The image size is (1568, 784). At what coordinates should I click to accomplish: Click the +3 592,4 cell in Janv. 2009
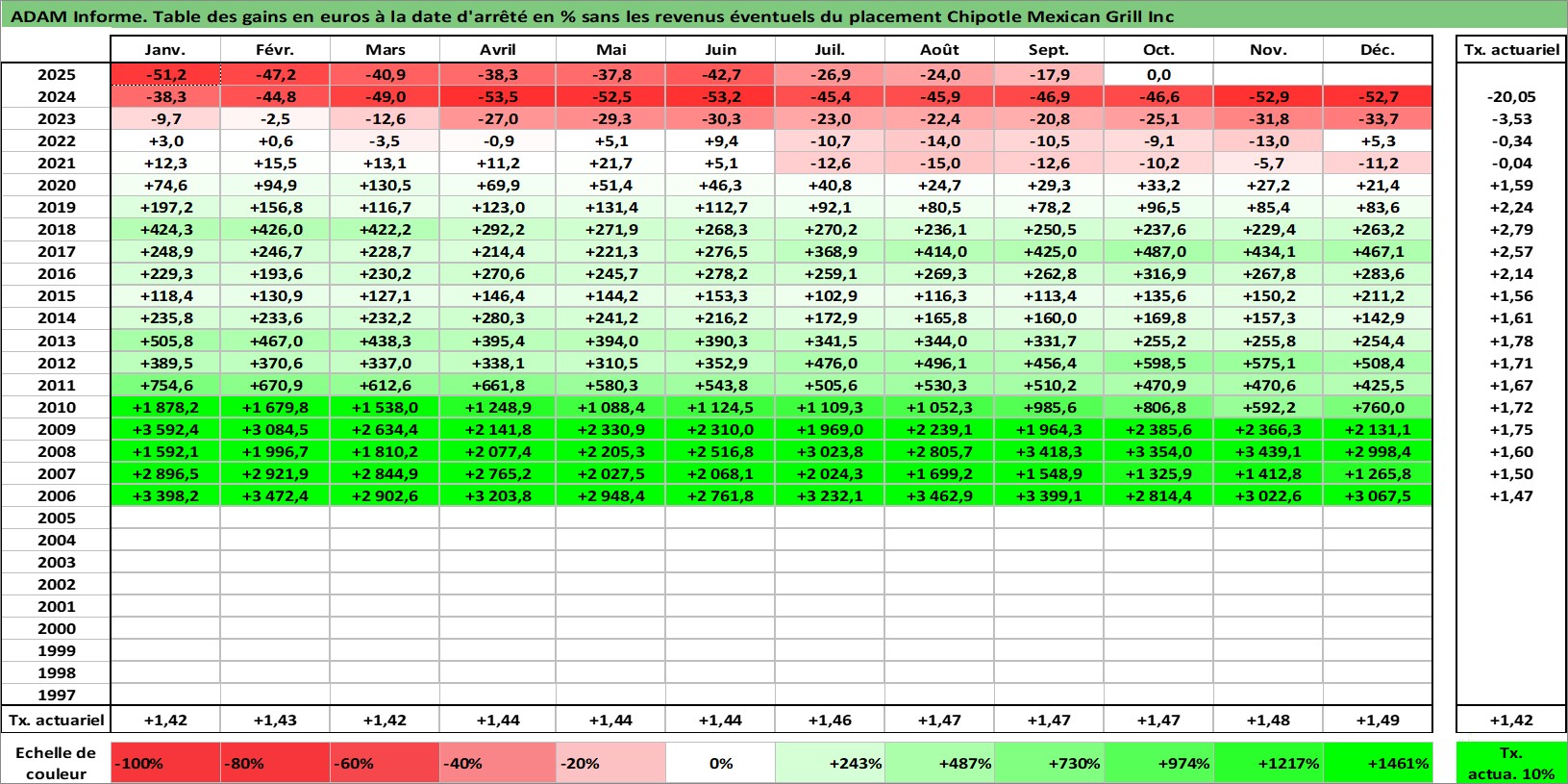[165, 429]
